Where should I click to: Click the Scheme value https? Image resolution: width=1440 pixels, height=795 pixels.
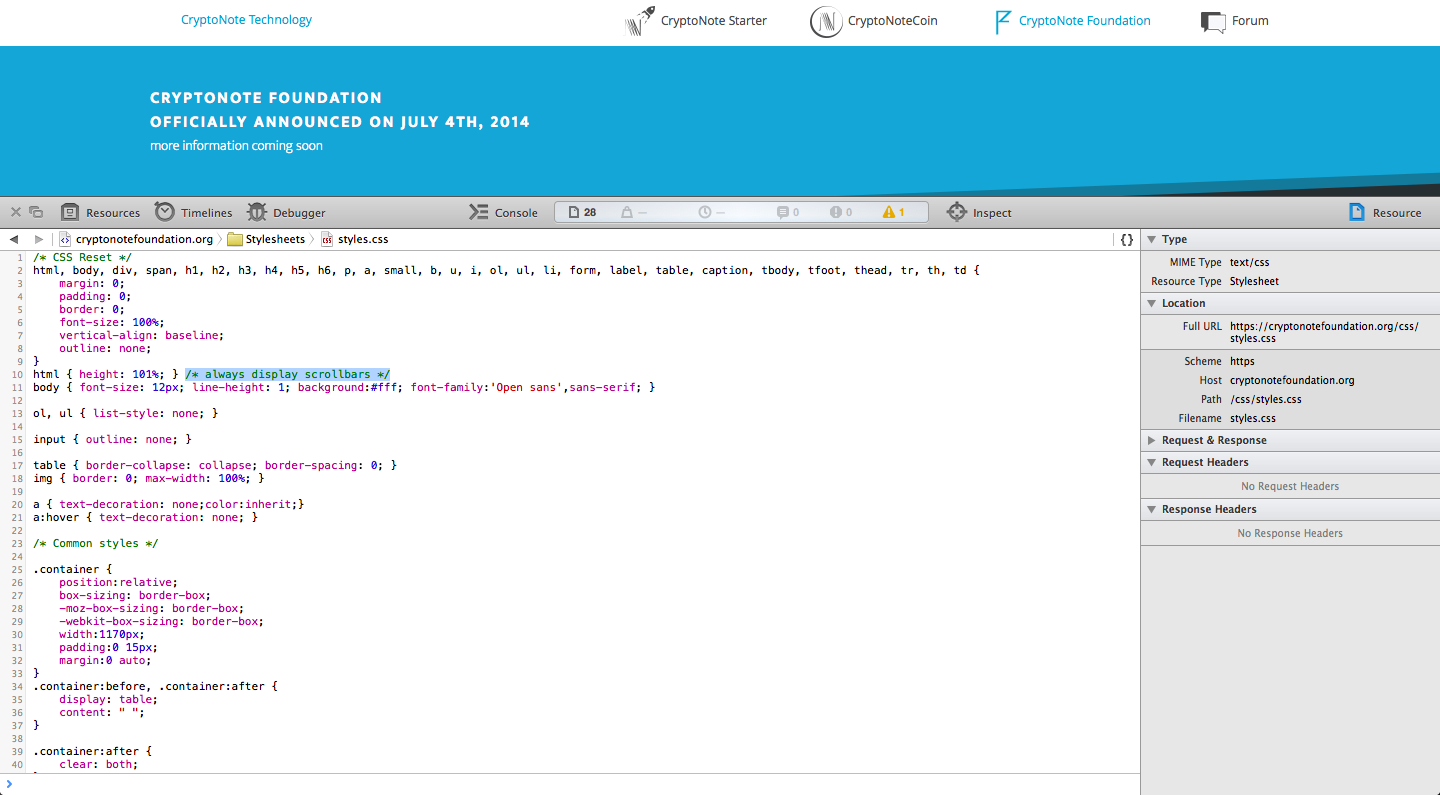(x=1242, y=361)
